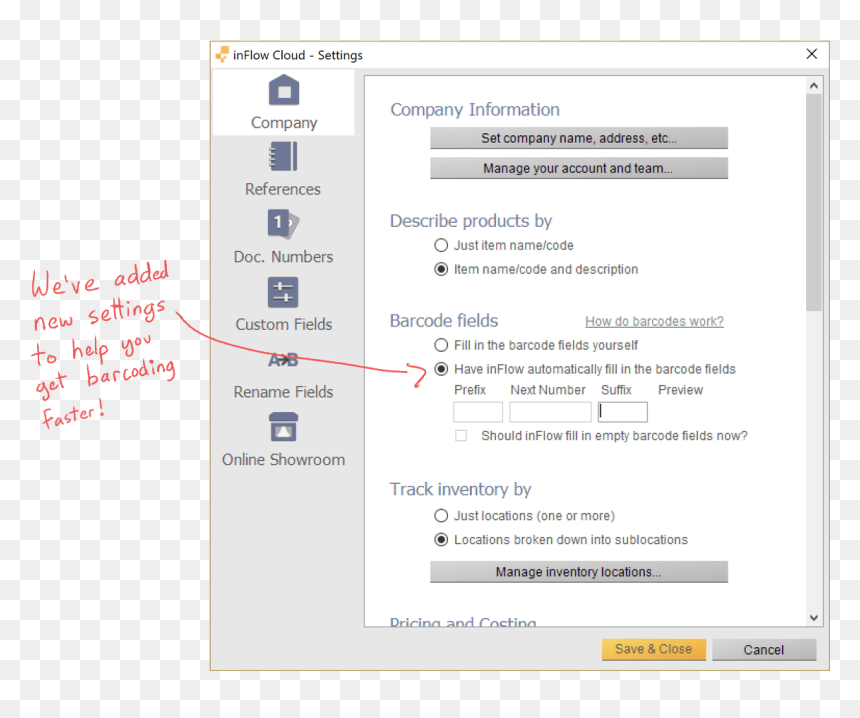The width and height of the screenshot is (860, 718).
Task: Select 'Item name/code and description' option
Action: coord(441,269)
